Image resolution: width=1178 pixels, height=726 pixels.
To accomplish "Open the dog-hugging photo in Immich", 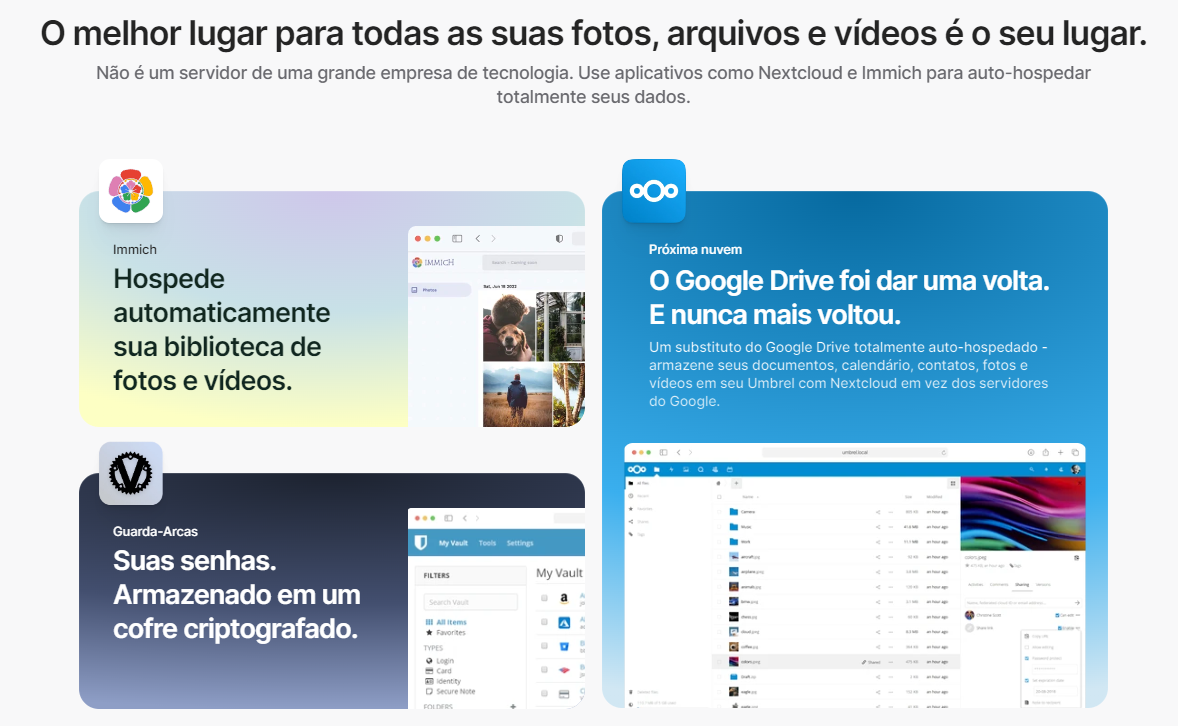I will click(509, 328).
